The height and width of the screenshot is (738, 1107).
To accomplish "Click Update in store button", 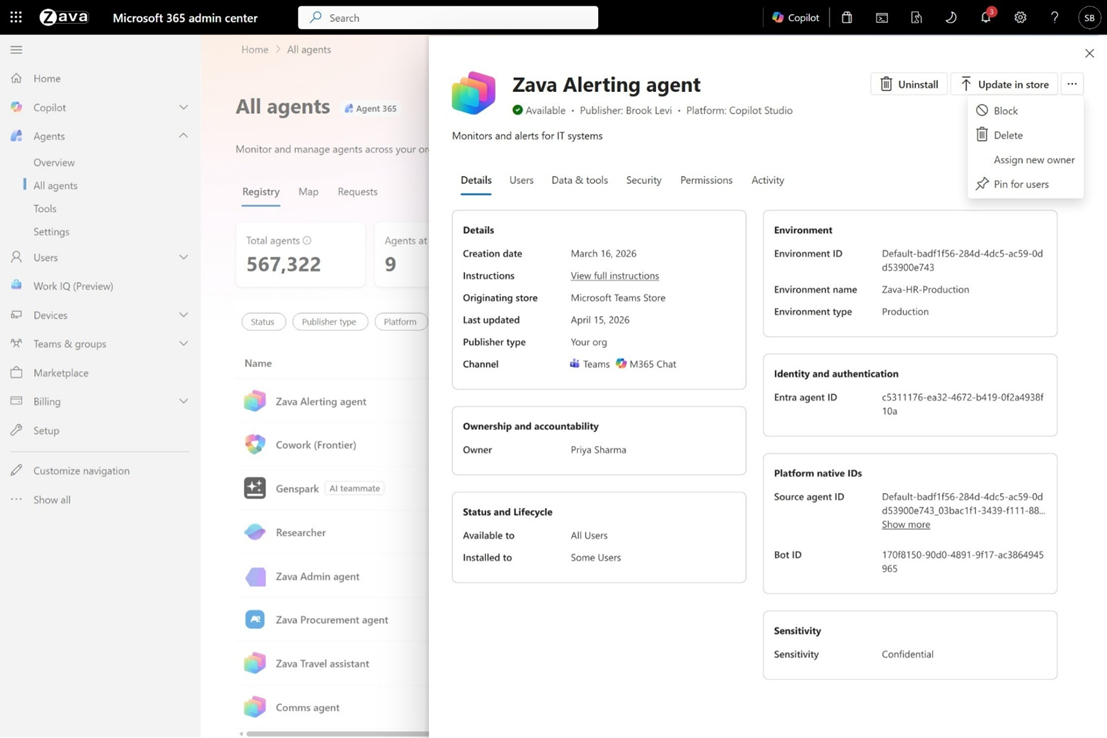I will tap(1004, 84).
